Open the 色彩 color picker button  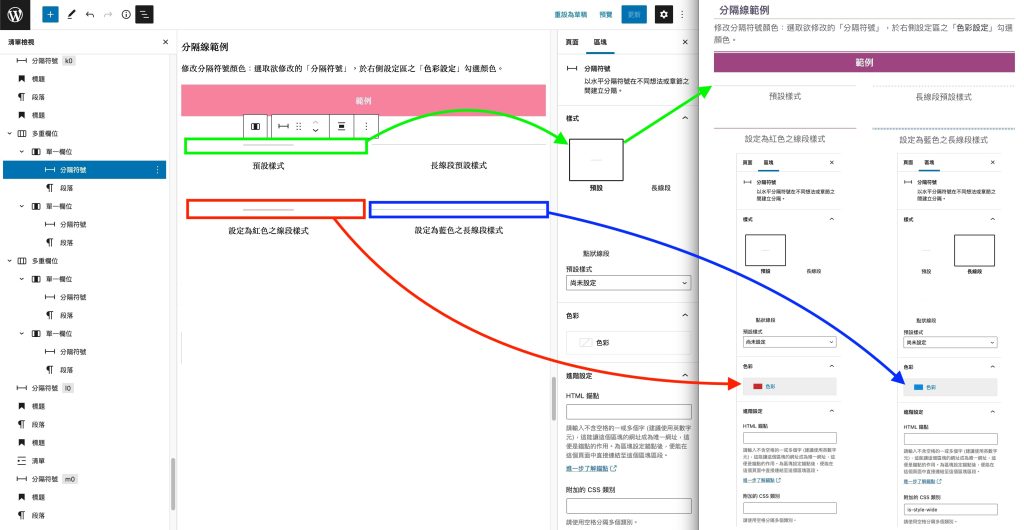(628, 343)
